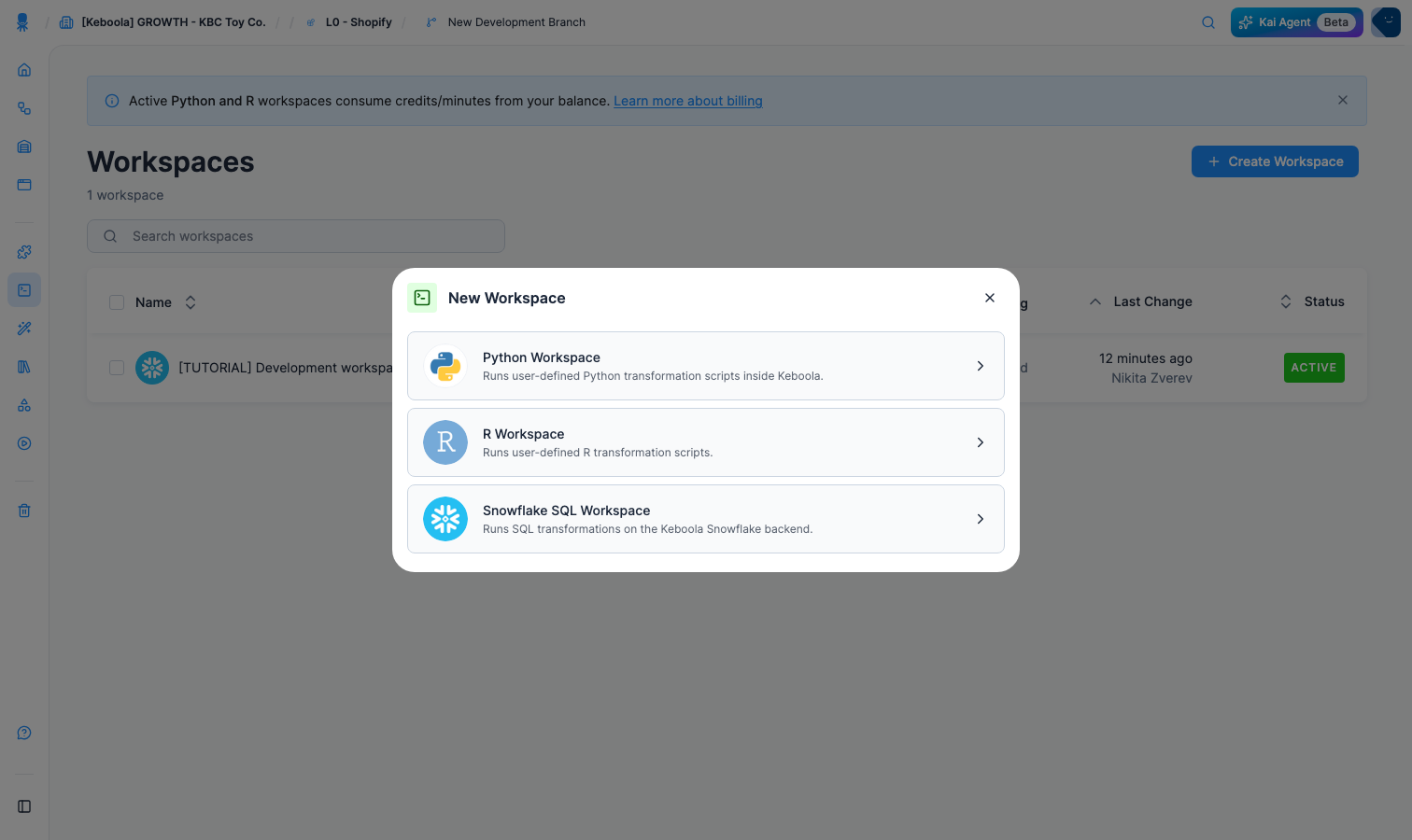1412x840 pixels.
Task: Follow the Learn more about billing link
Action: click(x=688, y=101)
